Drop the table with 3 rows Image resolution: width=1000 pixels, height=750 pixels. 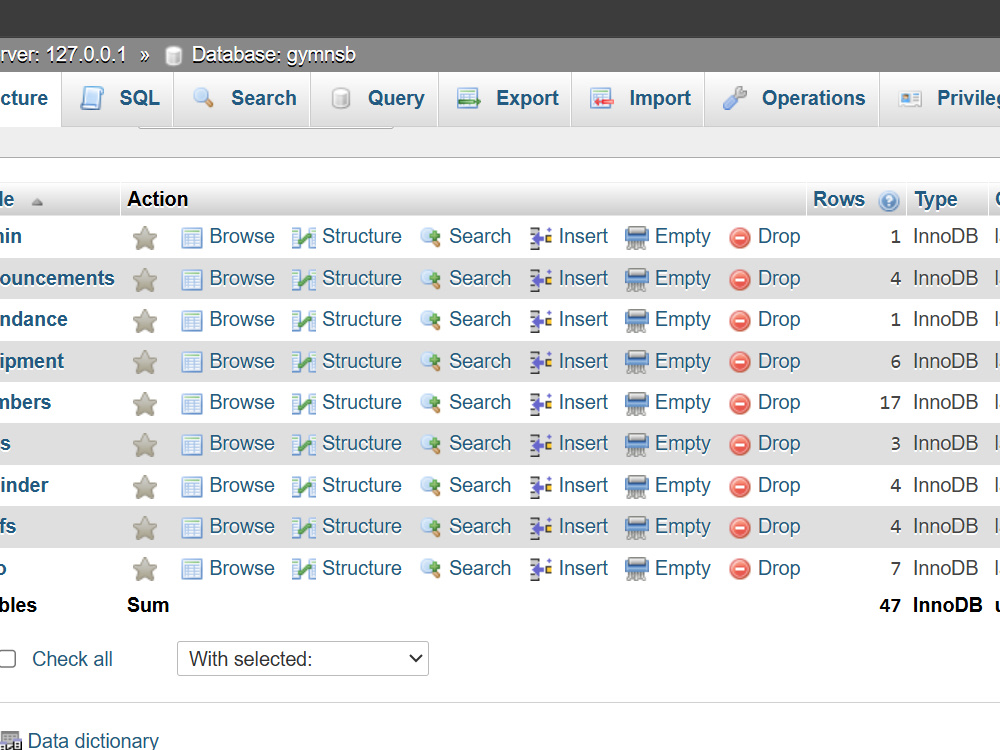[779, 444]
